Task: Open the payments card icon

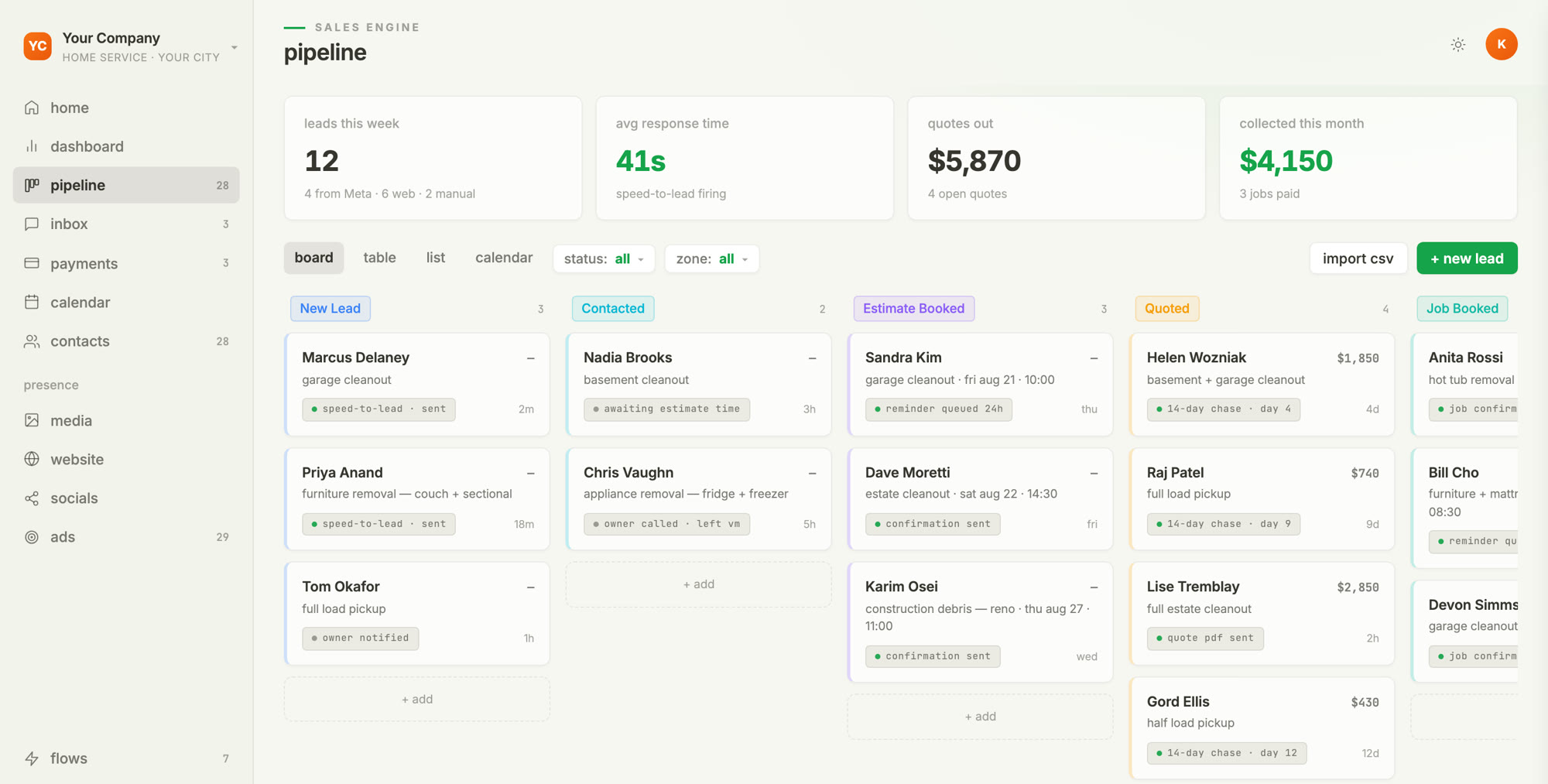Action: [32, 263]
